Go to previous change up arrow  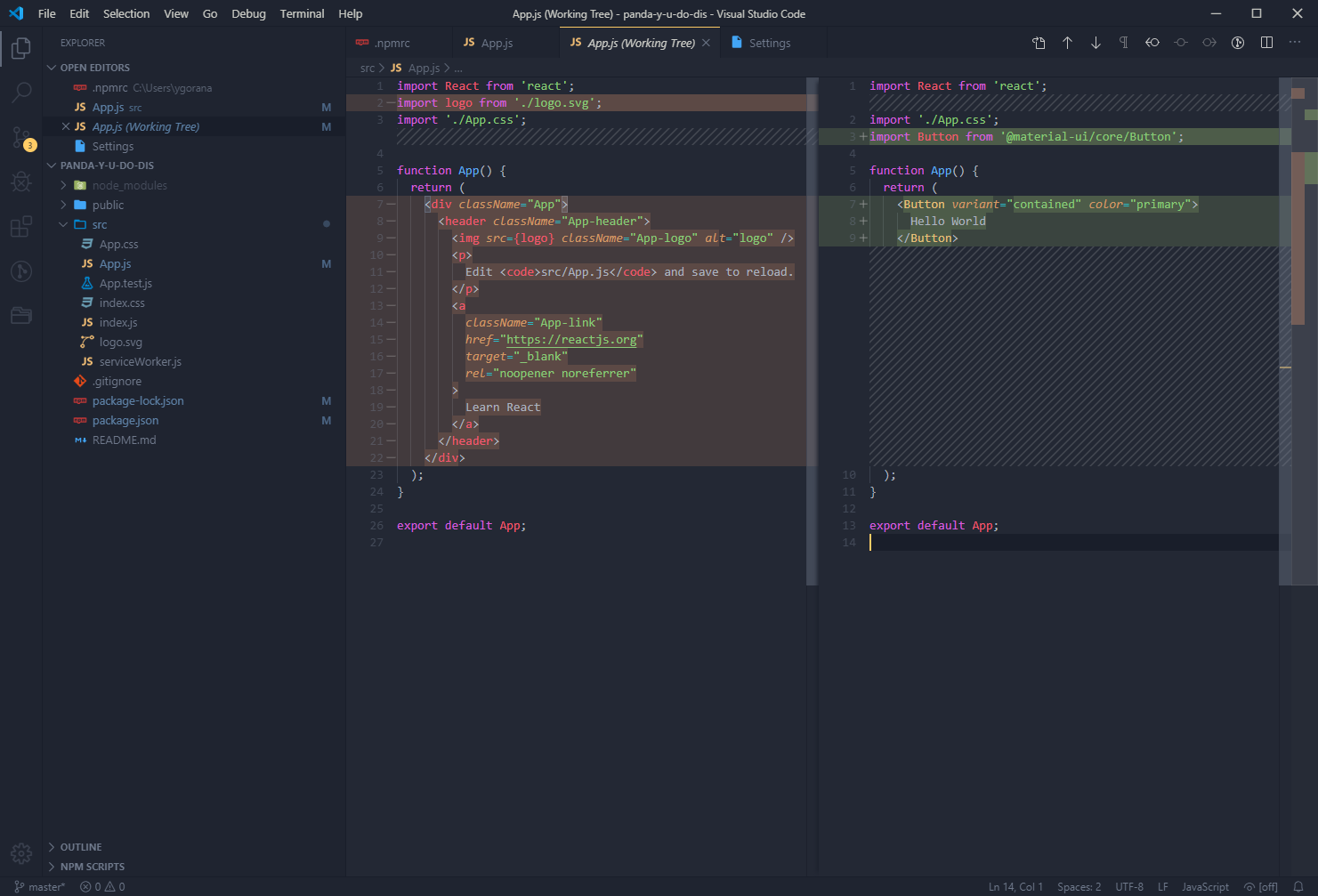(1067, 43)
